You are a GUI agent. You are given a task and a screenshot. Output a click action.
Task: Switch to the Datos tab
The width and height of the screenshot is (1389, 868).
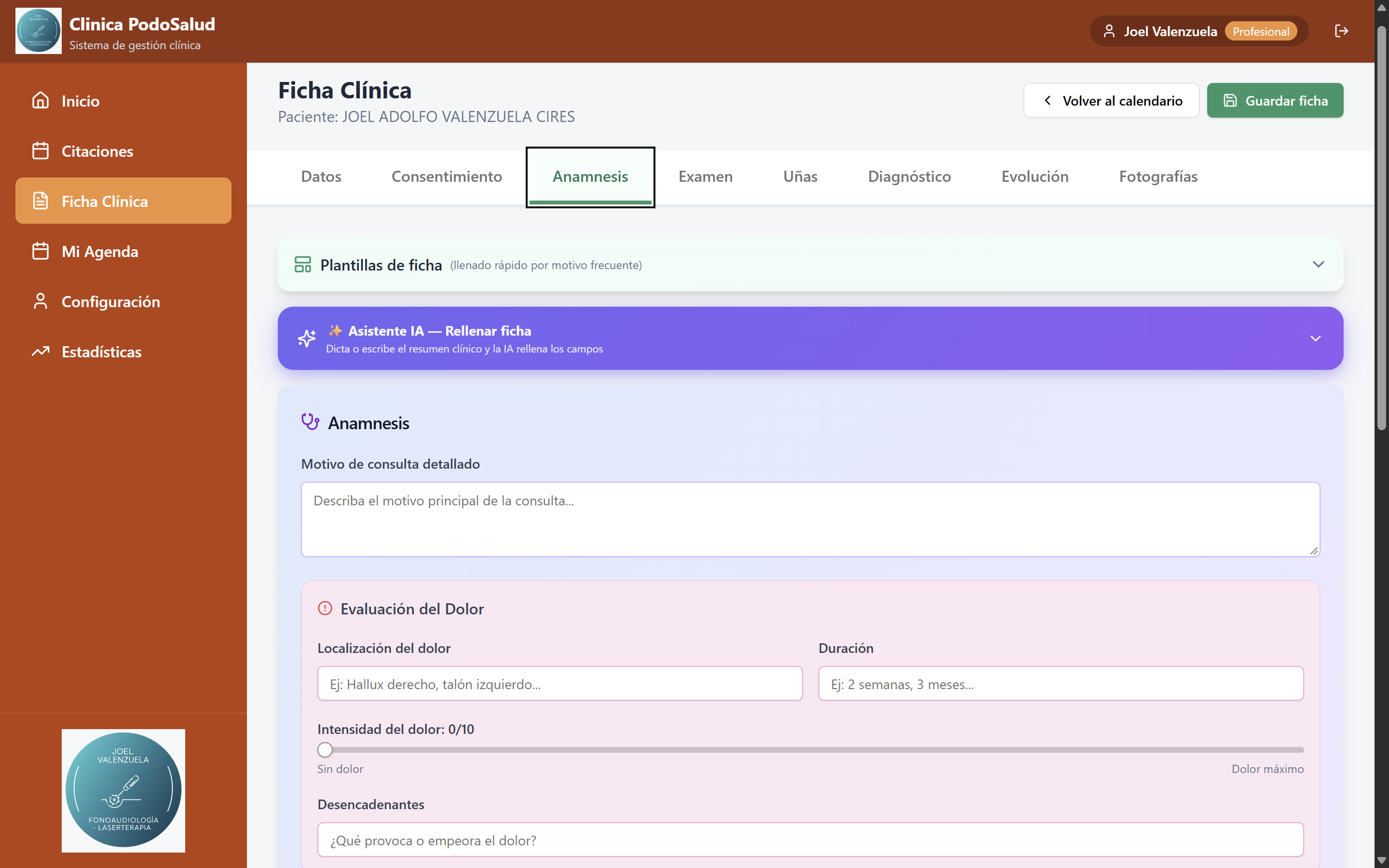click(321, 177)
